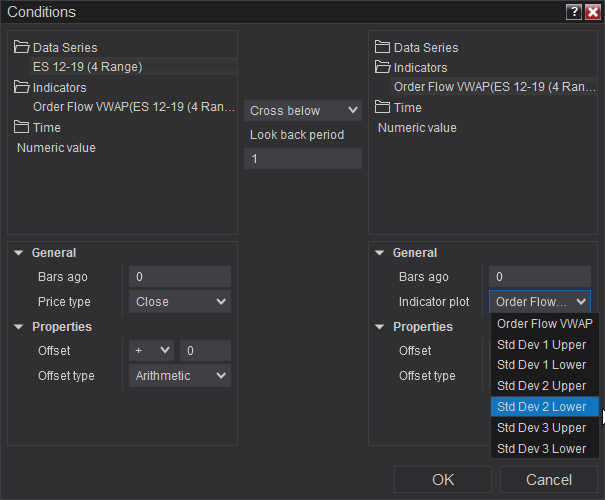Click the Indicators folder icon in left panel
Image resolution: width=605 pixels, height=500 pixels.
[22, 87]
